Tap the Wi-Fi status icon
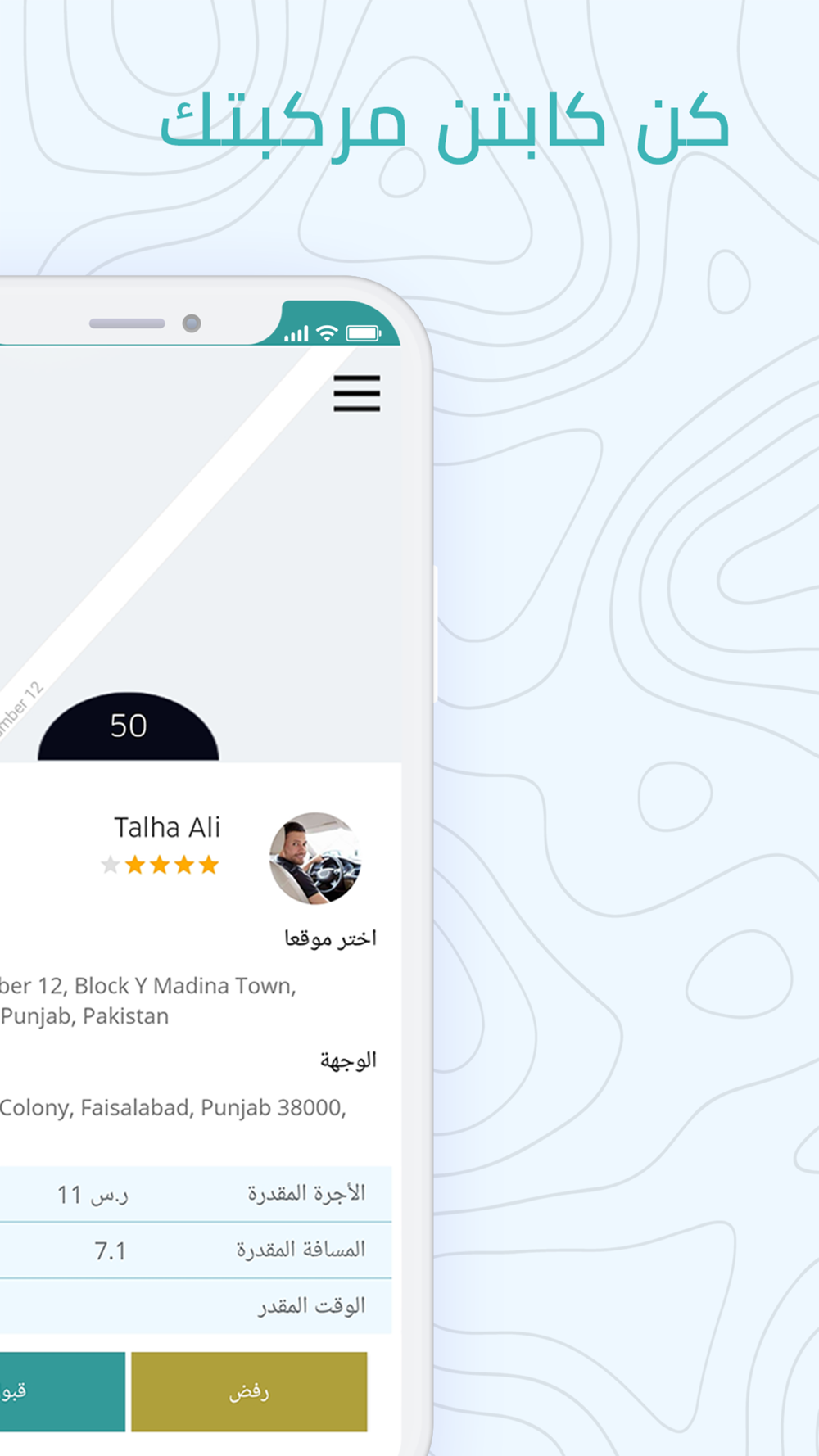The image size is (819, 1456). click(327, 332)
